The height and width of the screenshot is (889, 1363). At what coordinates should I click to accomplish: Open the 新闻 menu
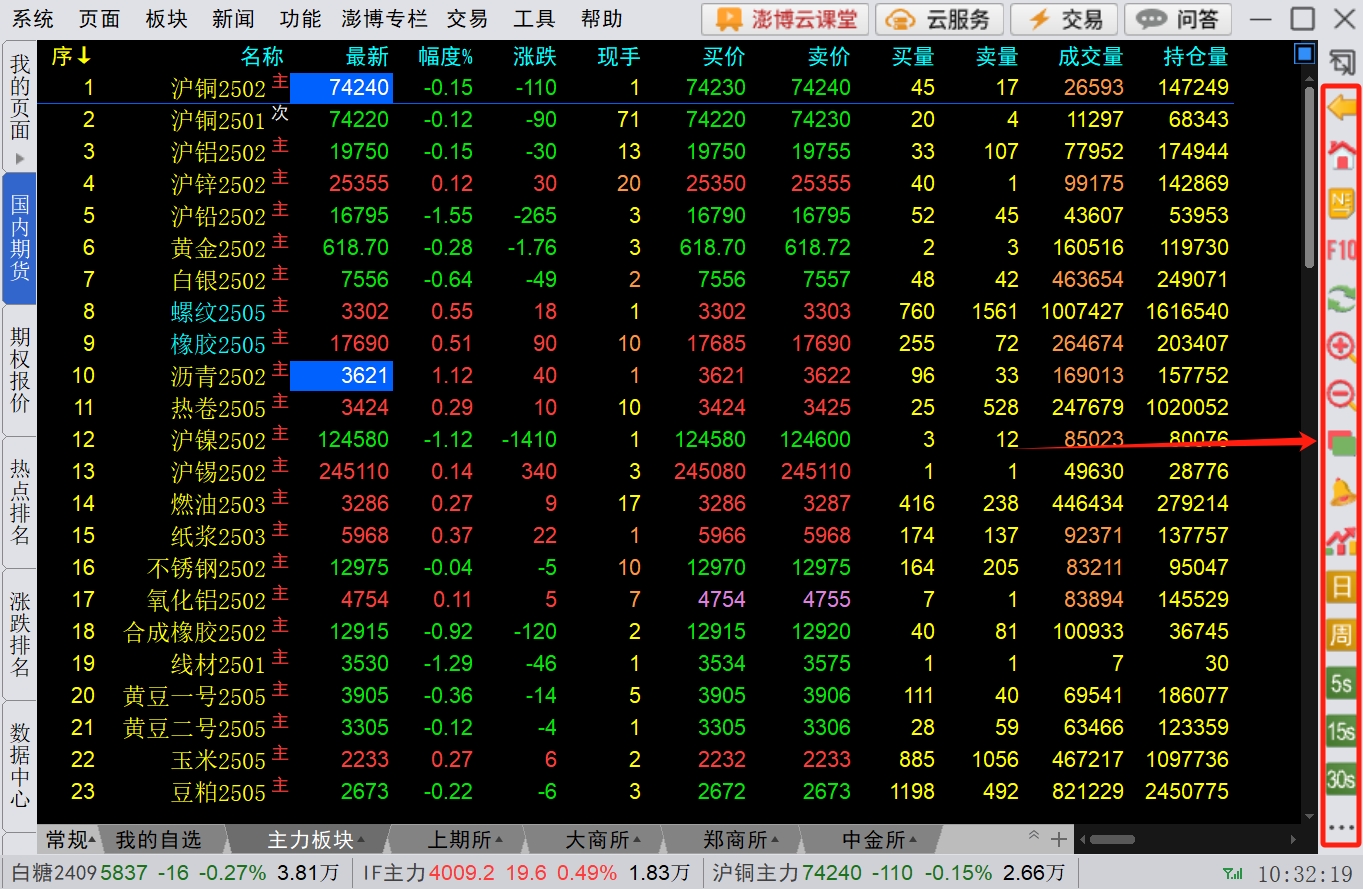(233, 19)
